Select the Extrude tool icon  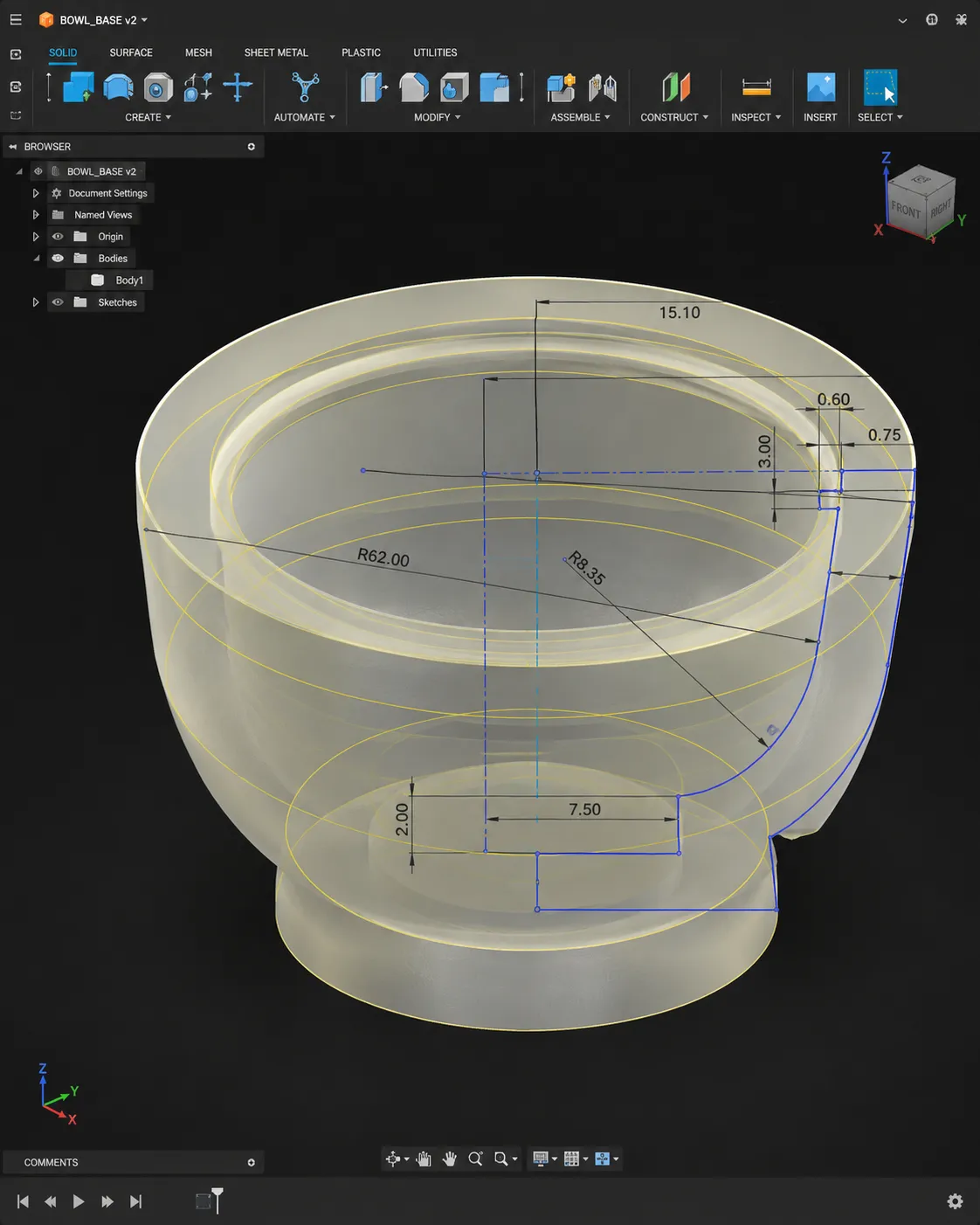(x=79, y=87)
